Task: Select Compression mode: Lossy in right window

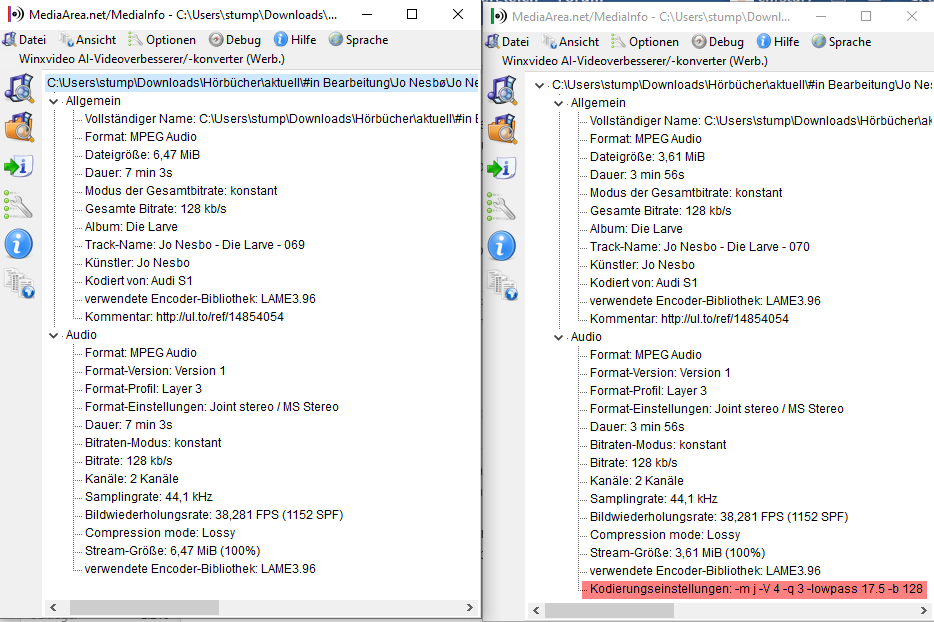Action: [x=665, y=535]
